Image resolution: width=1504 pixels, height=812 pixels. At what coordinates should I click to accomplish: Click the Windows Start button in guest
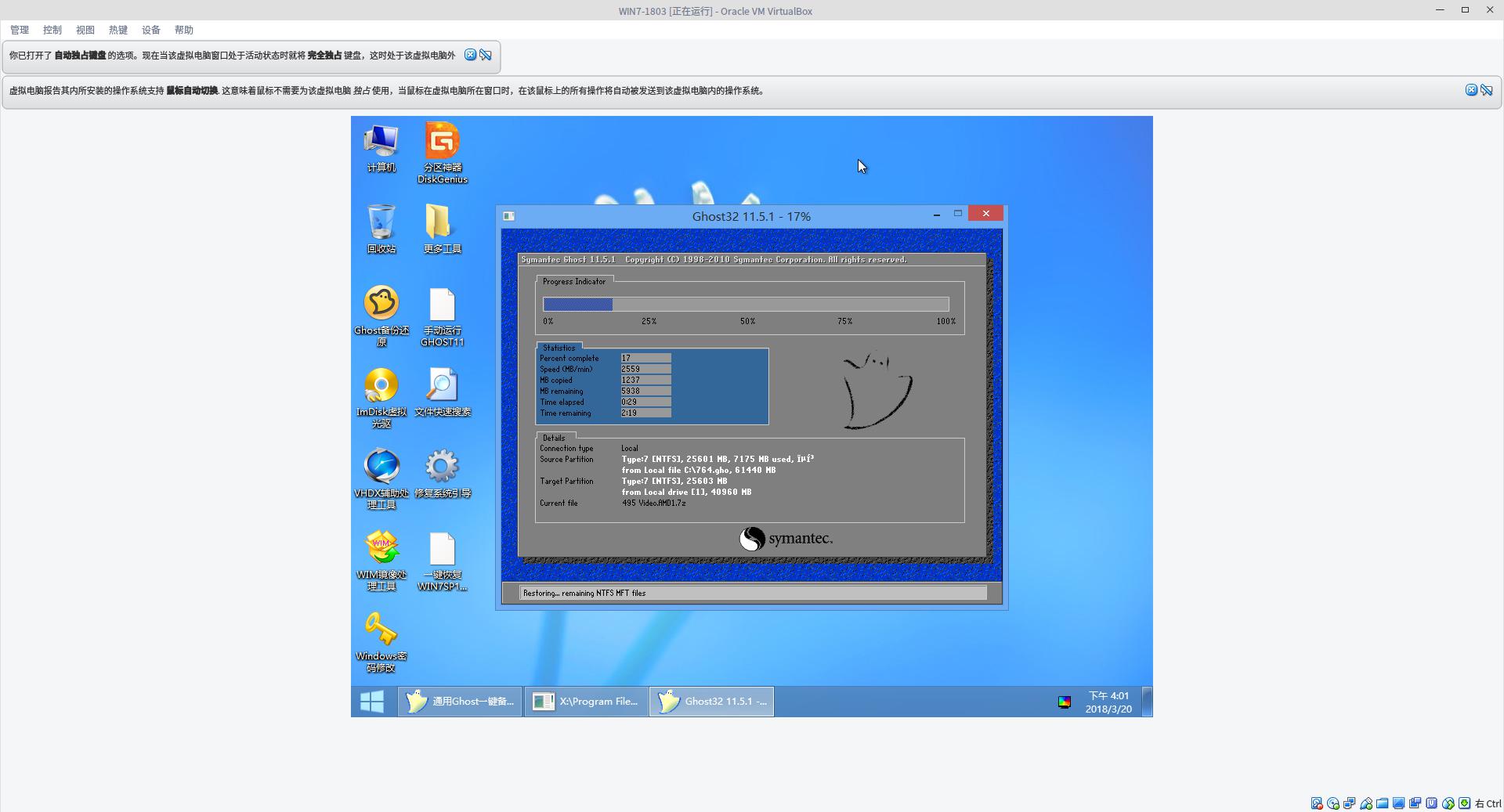[x=372, y=702]
